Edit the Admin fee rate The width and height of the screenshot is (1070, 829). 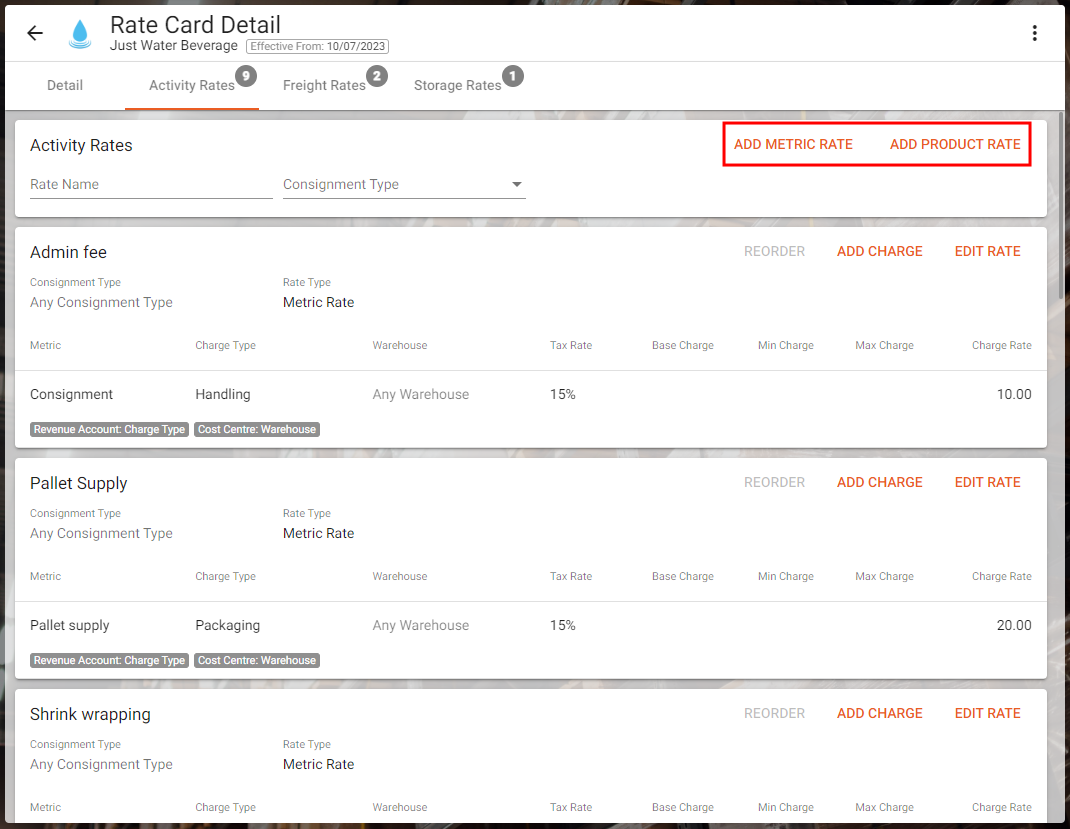(x=987, y=251)
